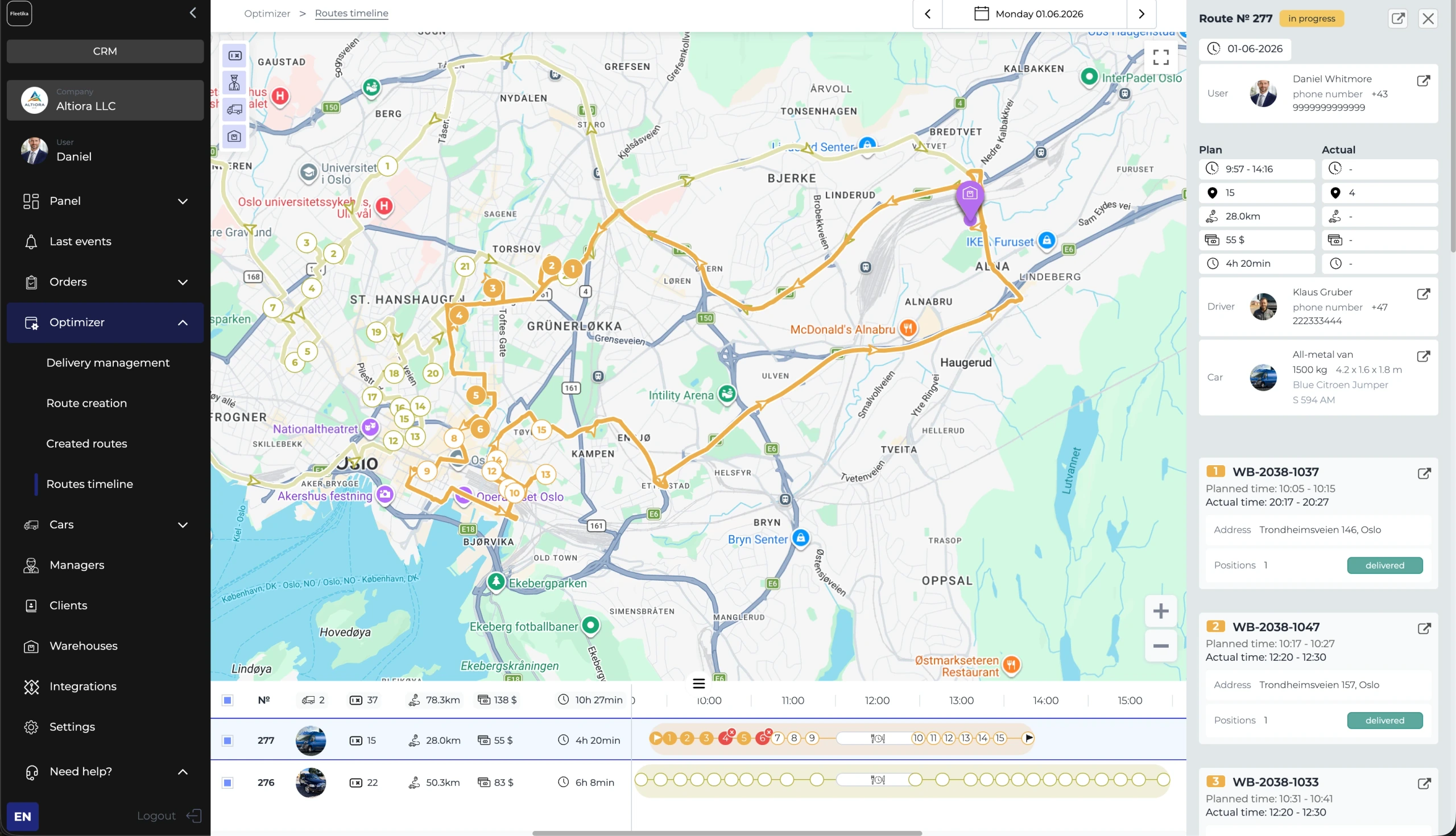Click the 01-06-2026 route date chip
This screenshot has width=1456, height=836.
[x=1246, y=49]
